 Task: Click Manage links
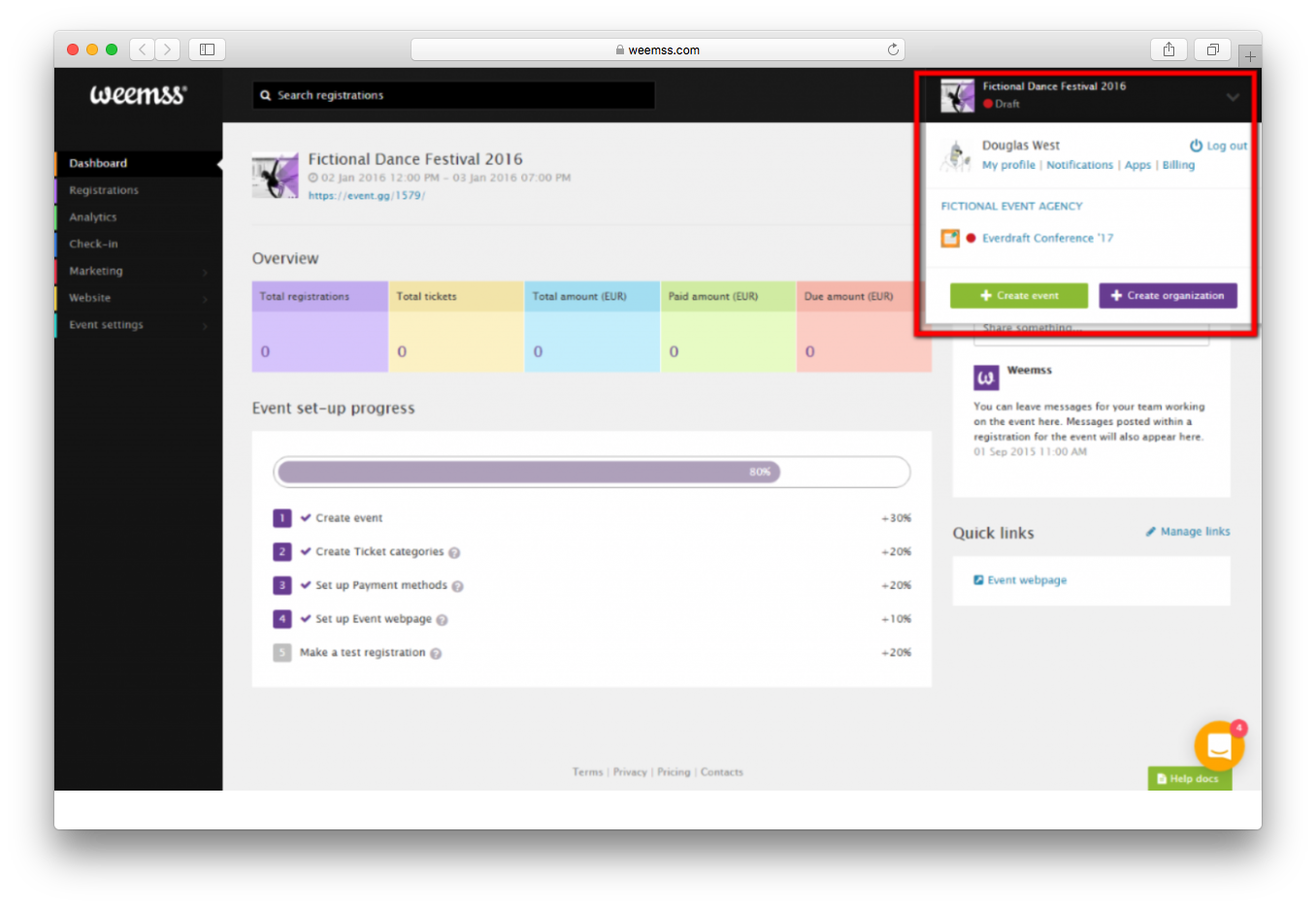[x=1195, y=532]
